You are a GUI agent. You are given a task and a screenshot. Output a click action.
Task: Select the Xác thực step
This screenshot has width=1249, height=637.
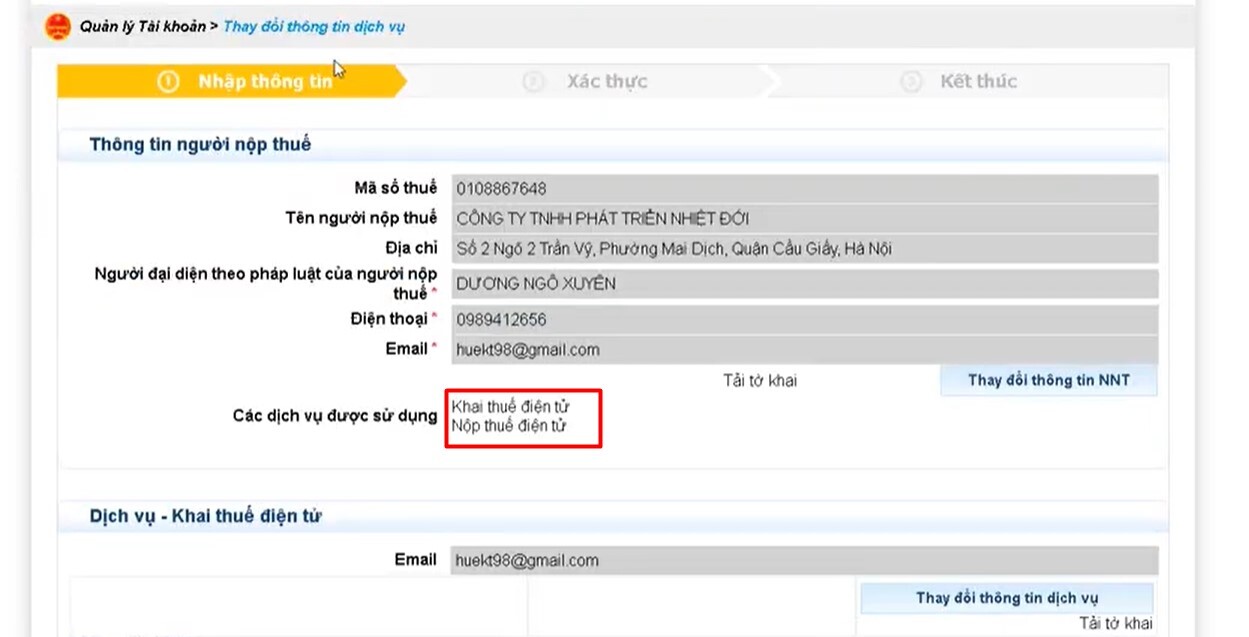(607, 82)
